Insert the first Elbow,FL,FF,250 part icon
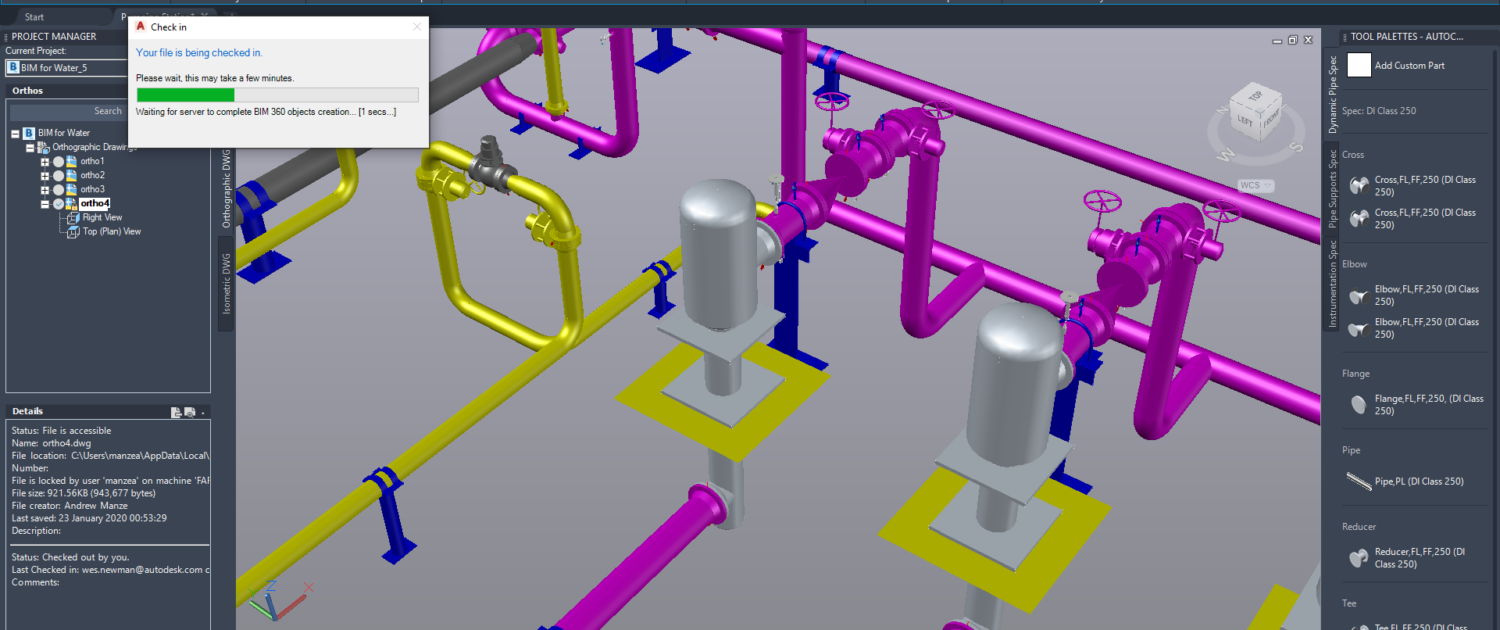Viewport: 1500px width, 630px height. pos(1359,295)
